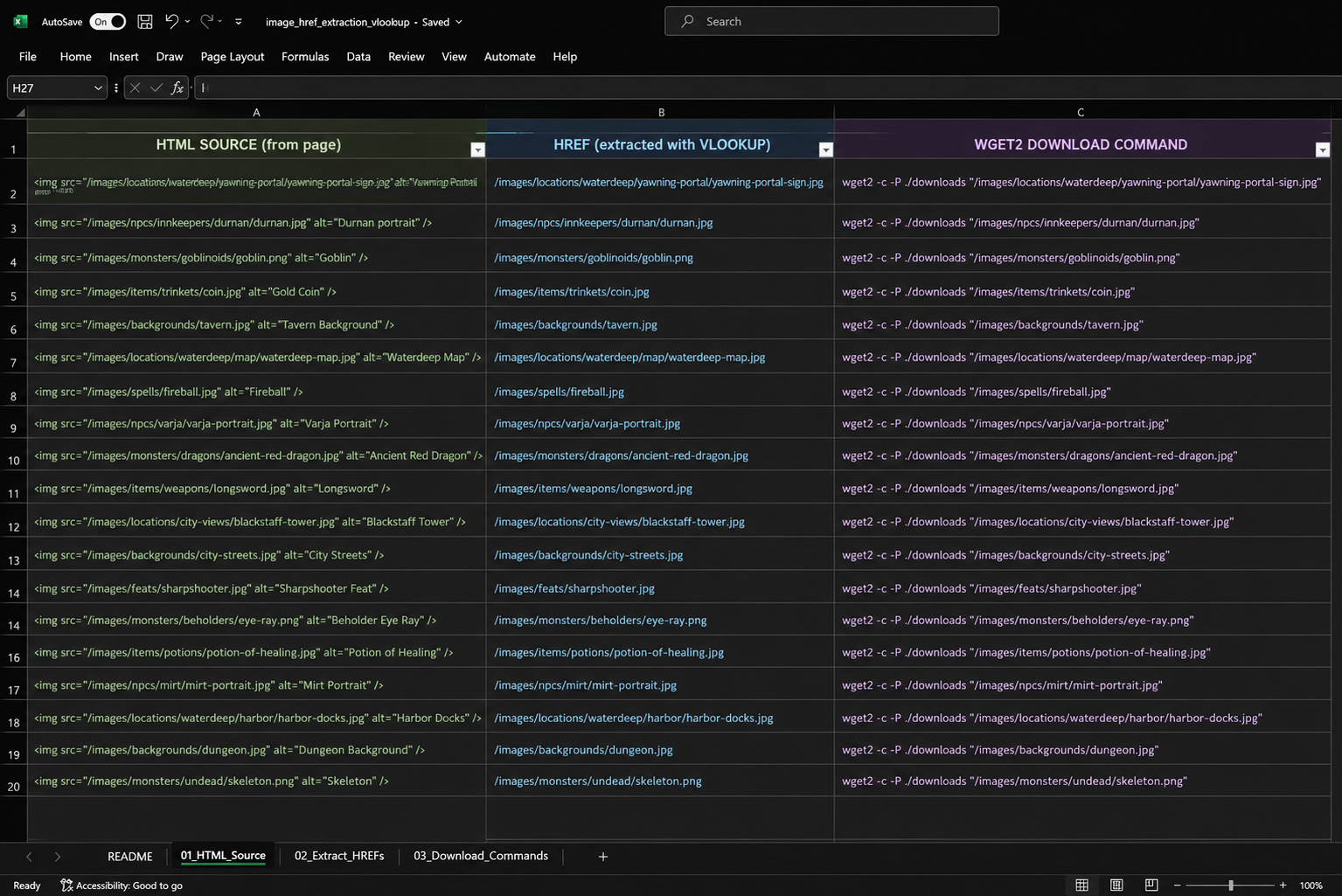This screenshot has width=1342, height=896.
Task: Switch to Page Layout view icon
Action: pyautogui.click(x=1116, y=886)
